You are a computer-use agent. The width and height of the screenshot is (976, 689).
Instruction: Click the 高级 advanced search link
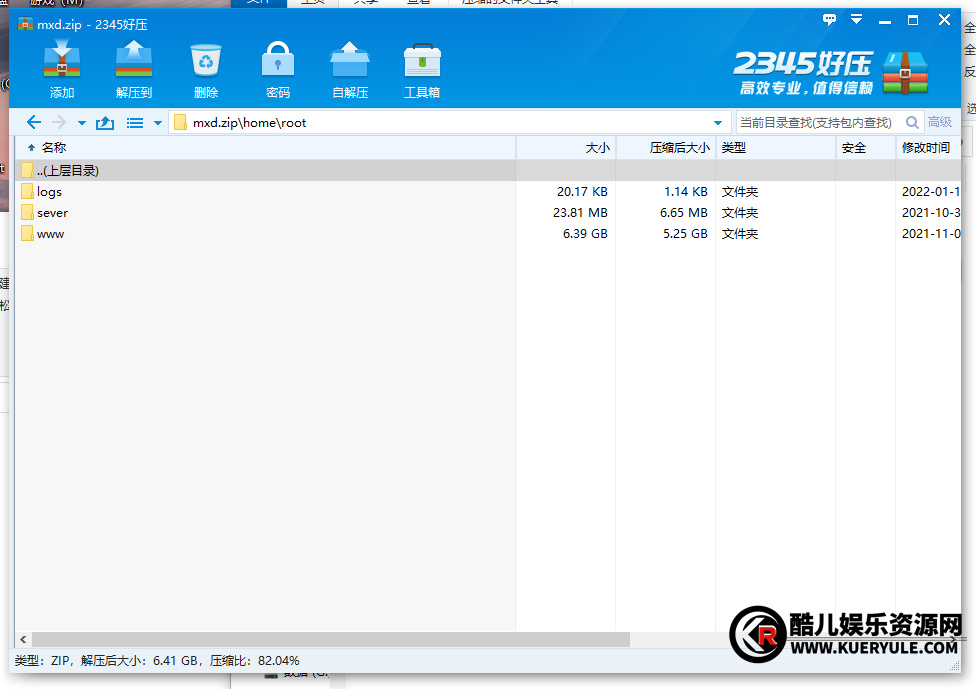point(940,123)
